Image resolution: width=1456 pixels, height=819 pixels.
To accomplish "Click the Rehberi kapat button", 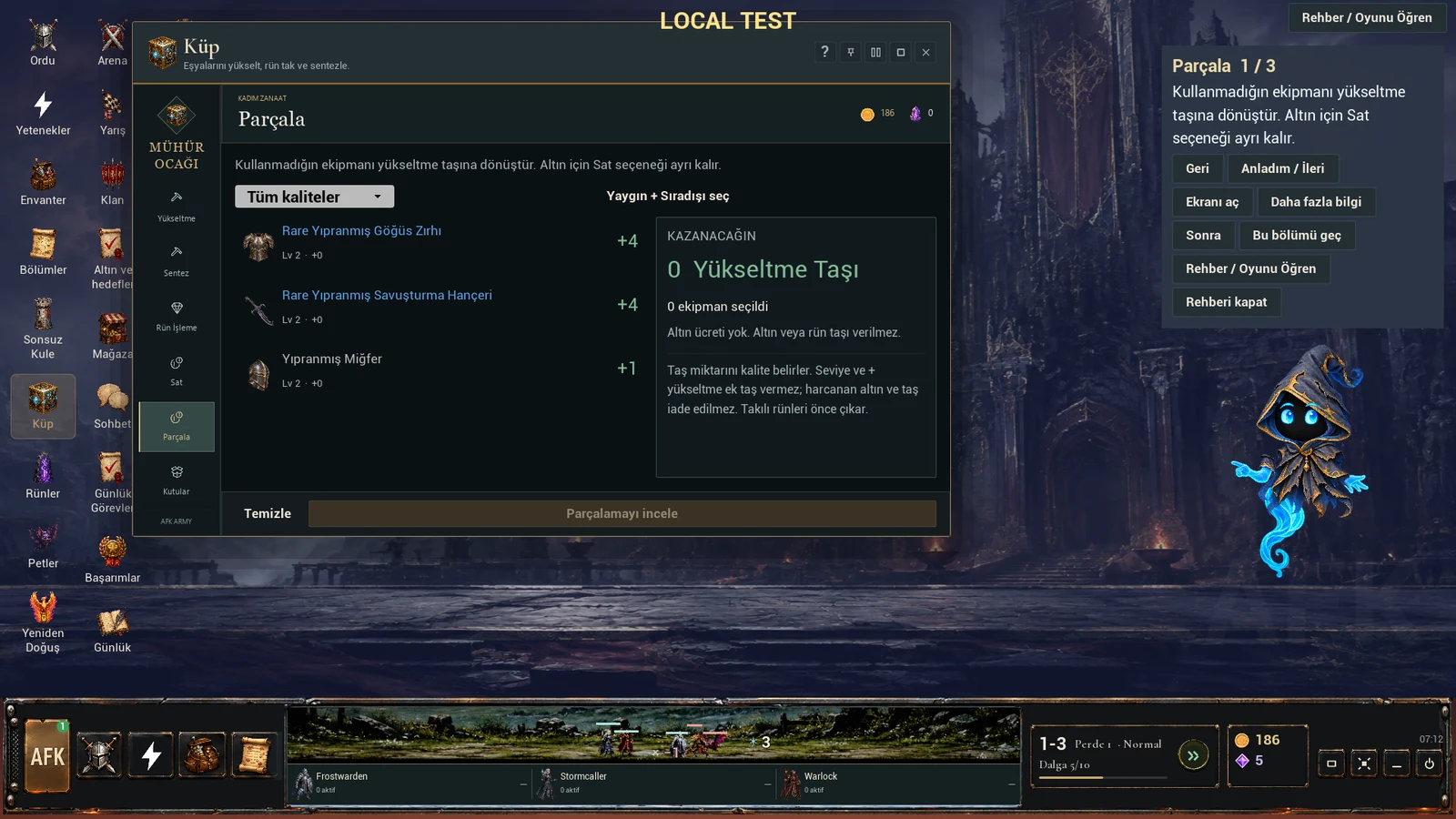I will point(1226,301).
